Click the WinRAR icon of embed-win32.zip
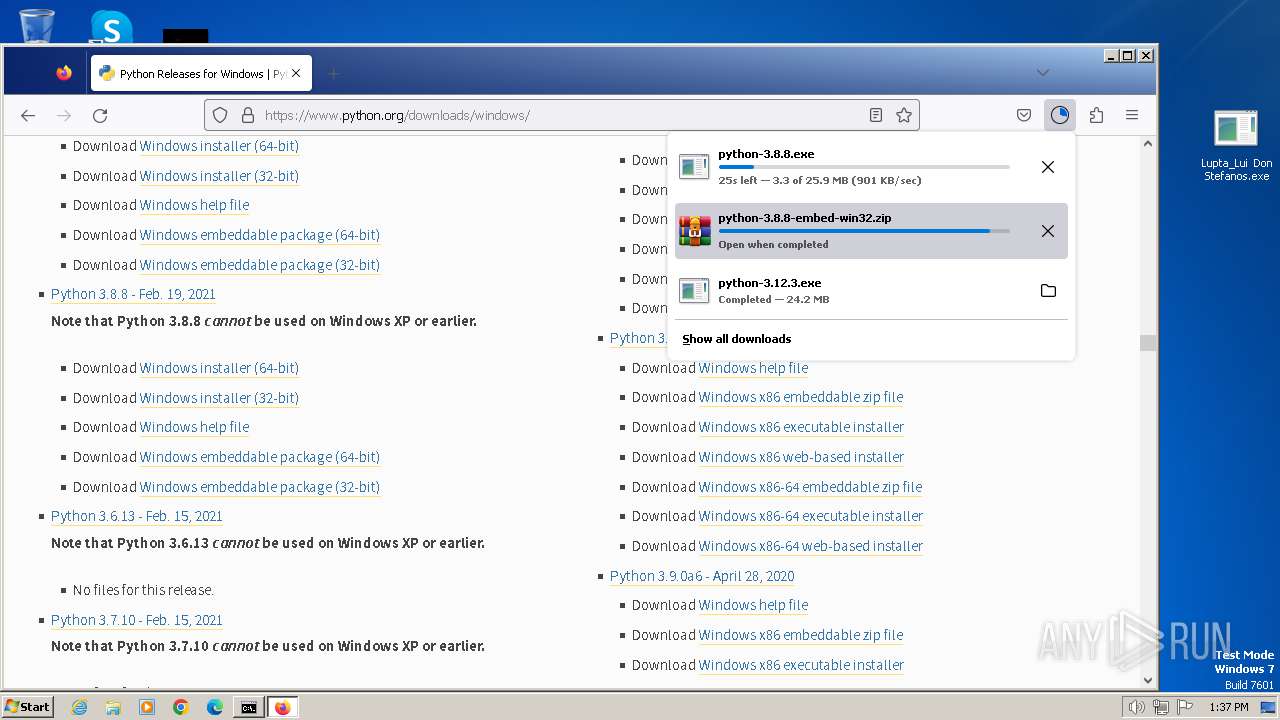This screenshot has width=1280, height=720. (694, 231)
